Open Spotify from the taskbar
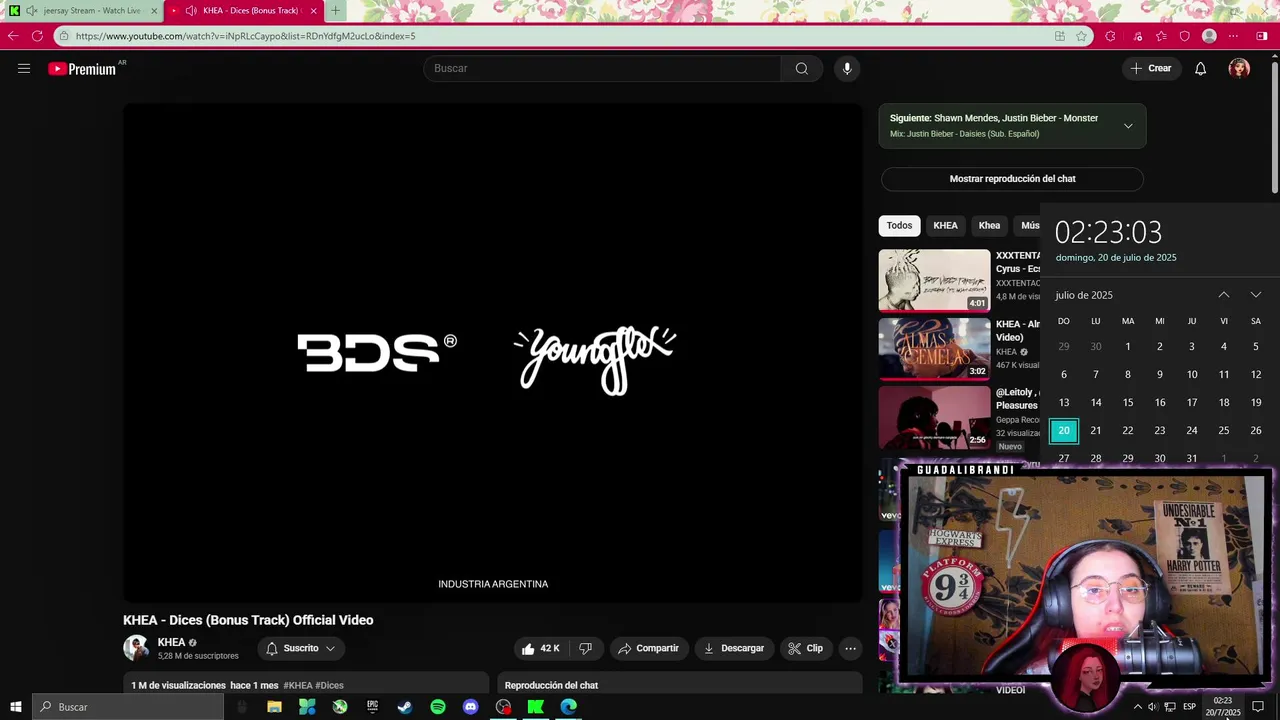 tap(438, 707)
